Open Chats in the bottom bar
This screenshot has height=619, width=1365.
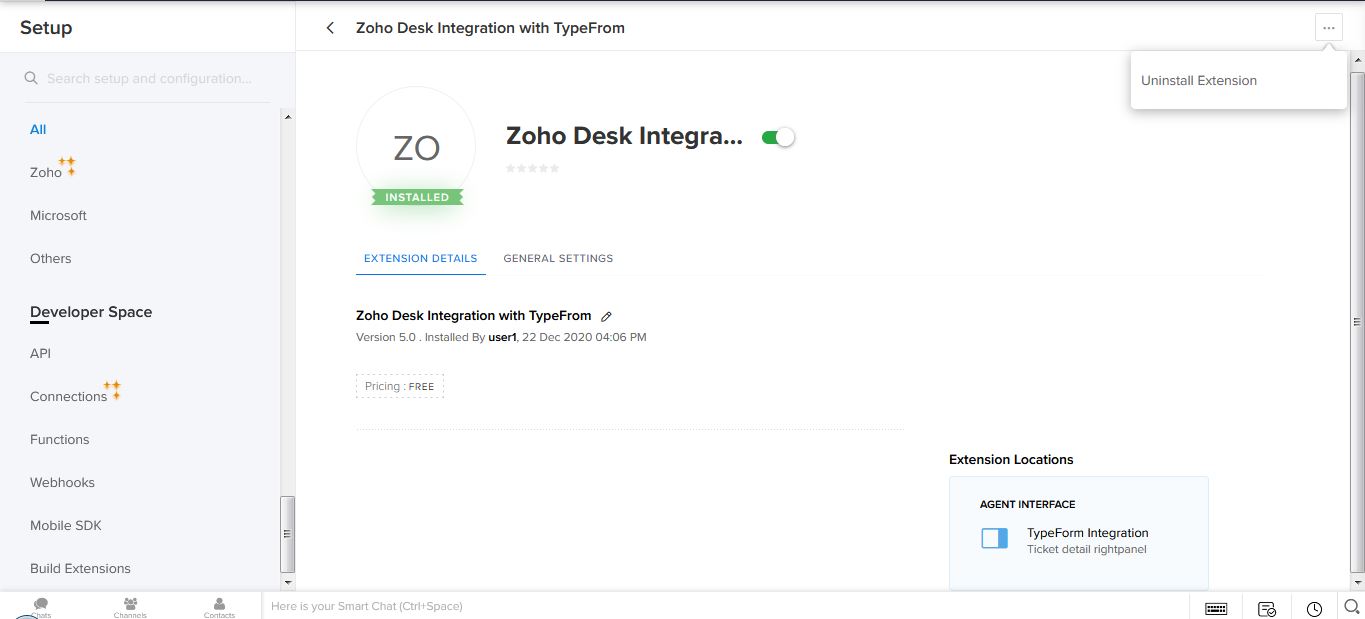(41, 606)
